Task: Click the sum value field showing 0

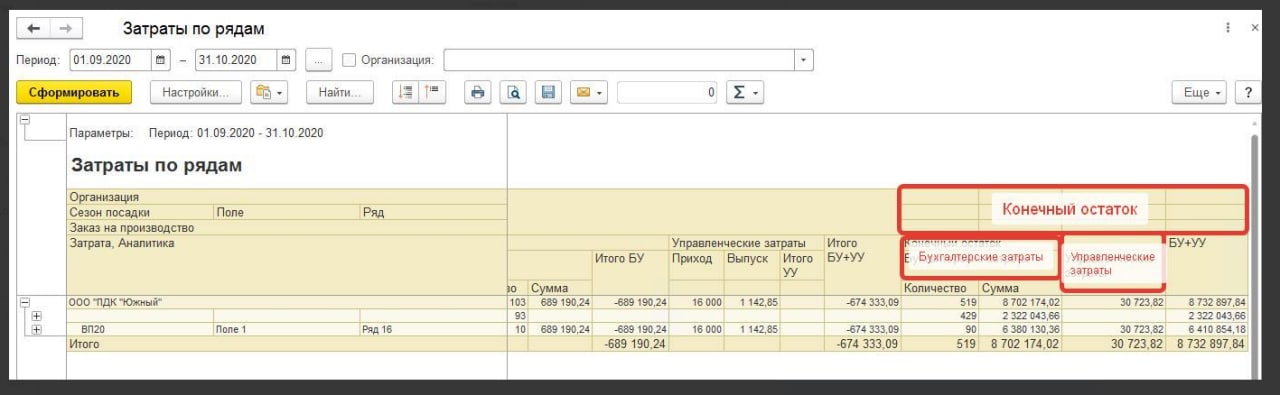Action: point(668,92)
